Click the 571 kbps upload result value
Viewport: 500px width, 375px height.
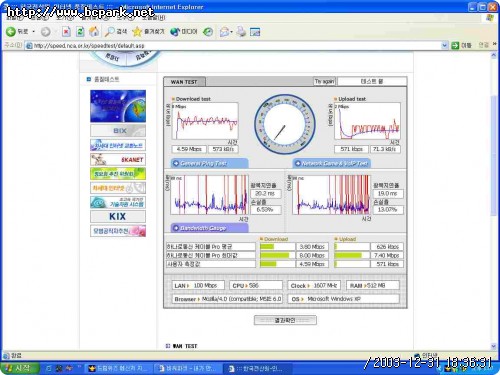click(351, 149)
